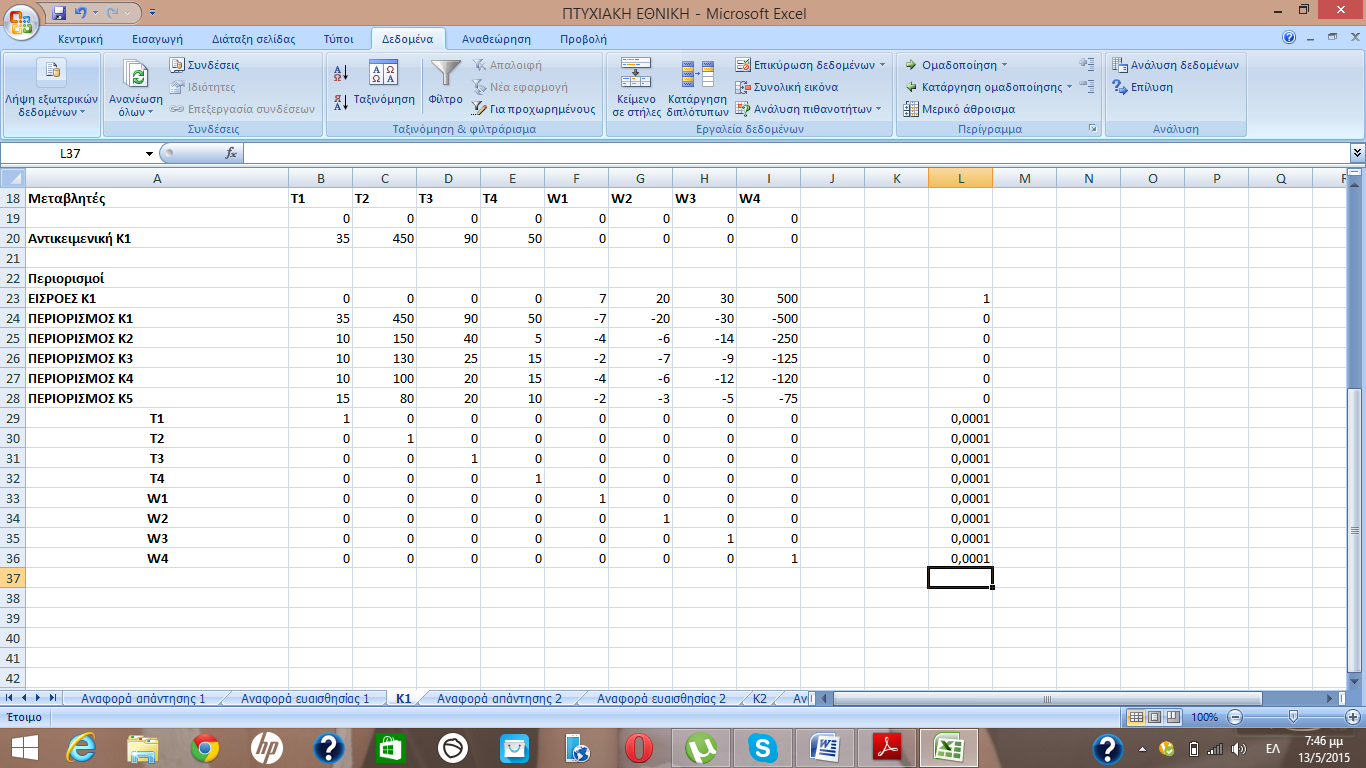Open Λήψη εξωτερικών δεδομένων dropdown
The height and width of the screenshot is (768, 1366).
[x=52, y=90]
